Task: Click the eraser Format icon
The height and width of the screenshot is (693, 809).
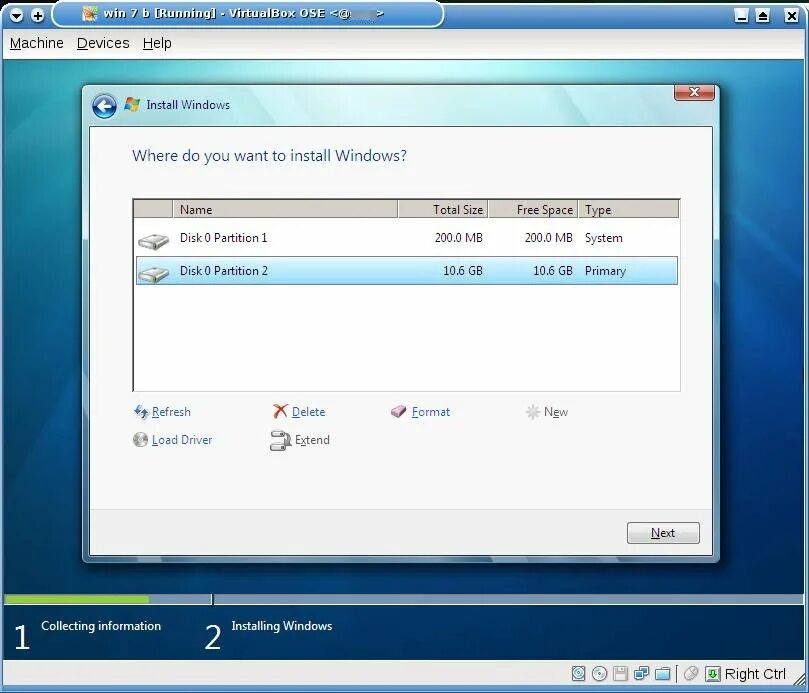Action: pyautogui.click(x=398, y=411)
